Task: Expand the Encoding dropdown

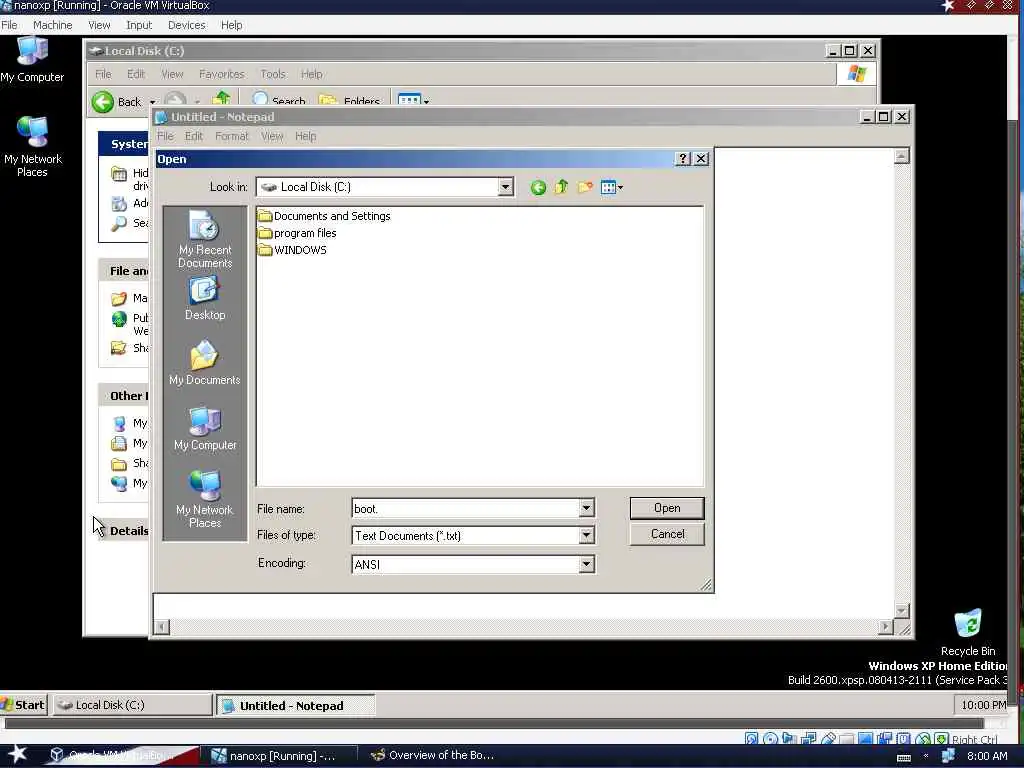Action: pos(586,564)
